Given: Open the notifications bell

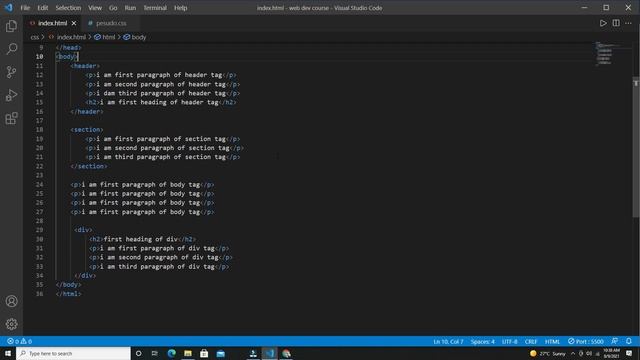Looking at the screenshot, I should (629, 341).
